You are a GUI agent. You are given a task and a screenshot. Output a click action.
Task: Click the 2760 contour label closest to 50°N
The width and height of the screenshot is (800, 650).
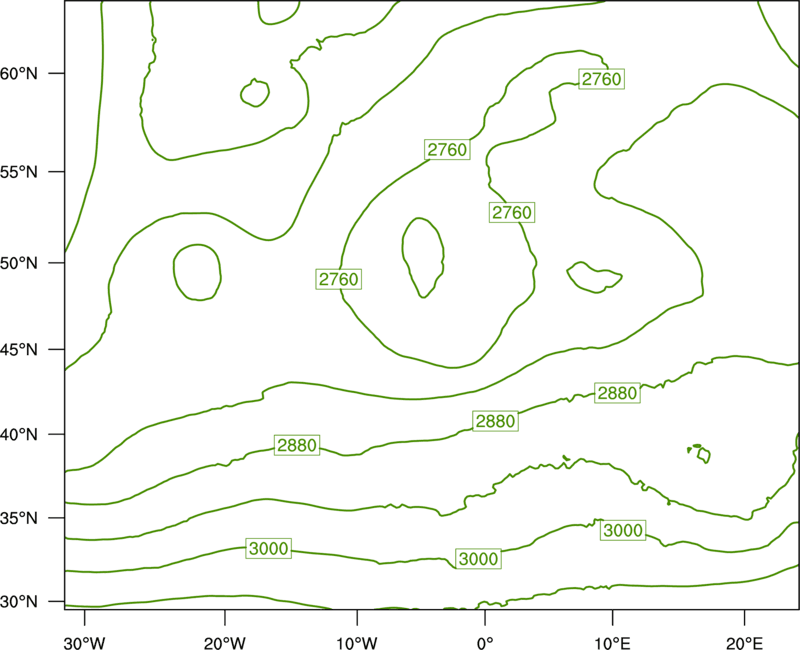coord(339,279)
